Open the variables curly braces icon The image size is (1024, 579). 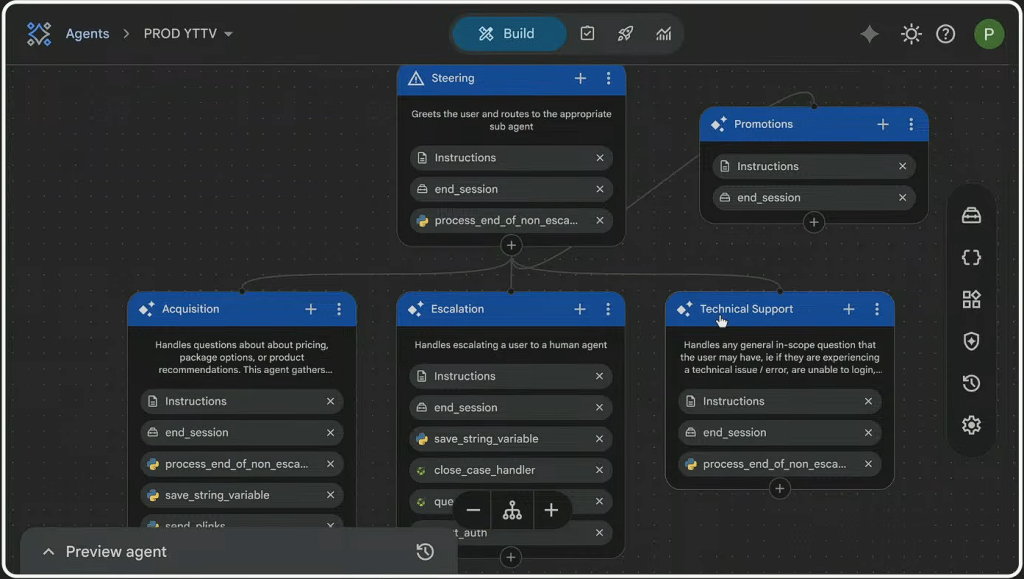970,258
